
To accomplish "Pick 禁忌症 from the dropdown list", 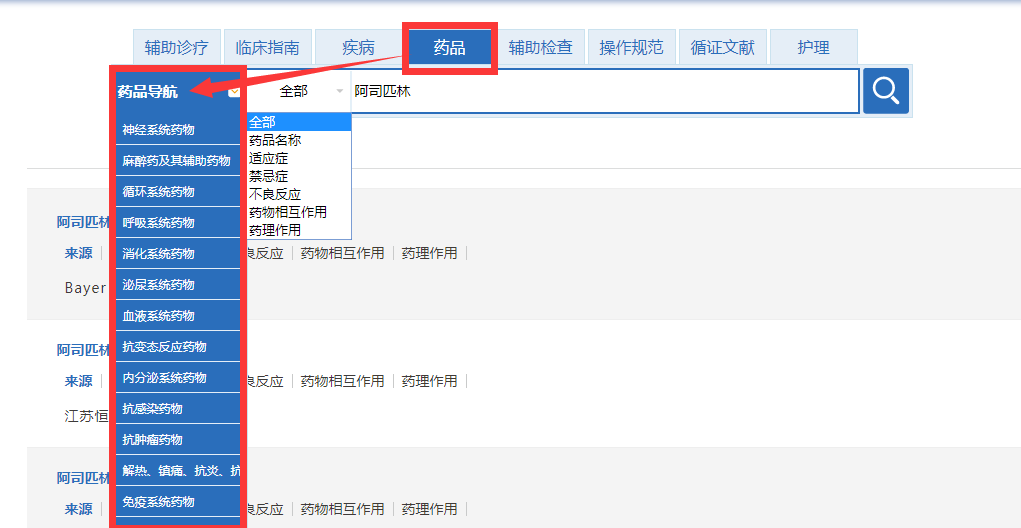I will pyautogui.click(x=299, y=176).
